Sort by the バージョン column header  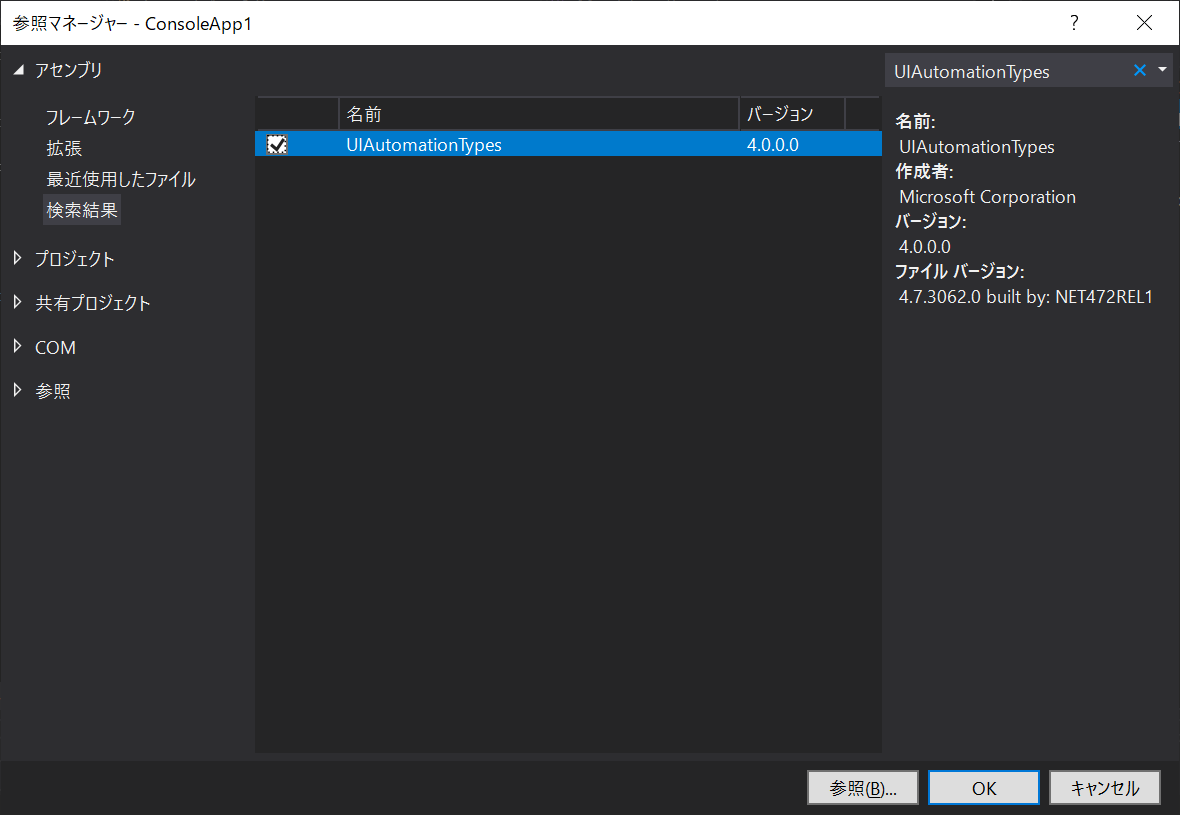pyautogui.click(x=790, y=114)
